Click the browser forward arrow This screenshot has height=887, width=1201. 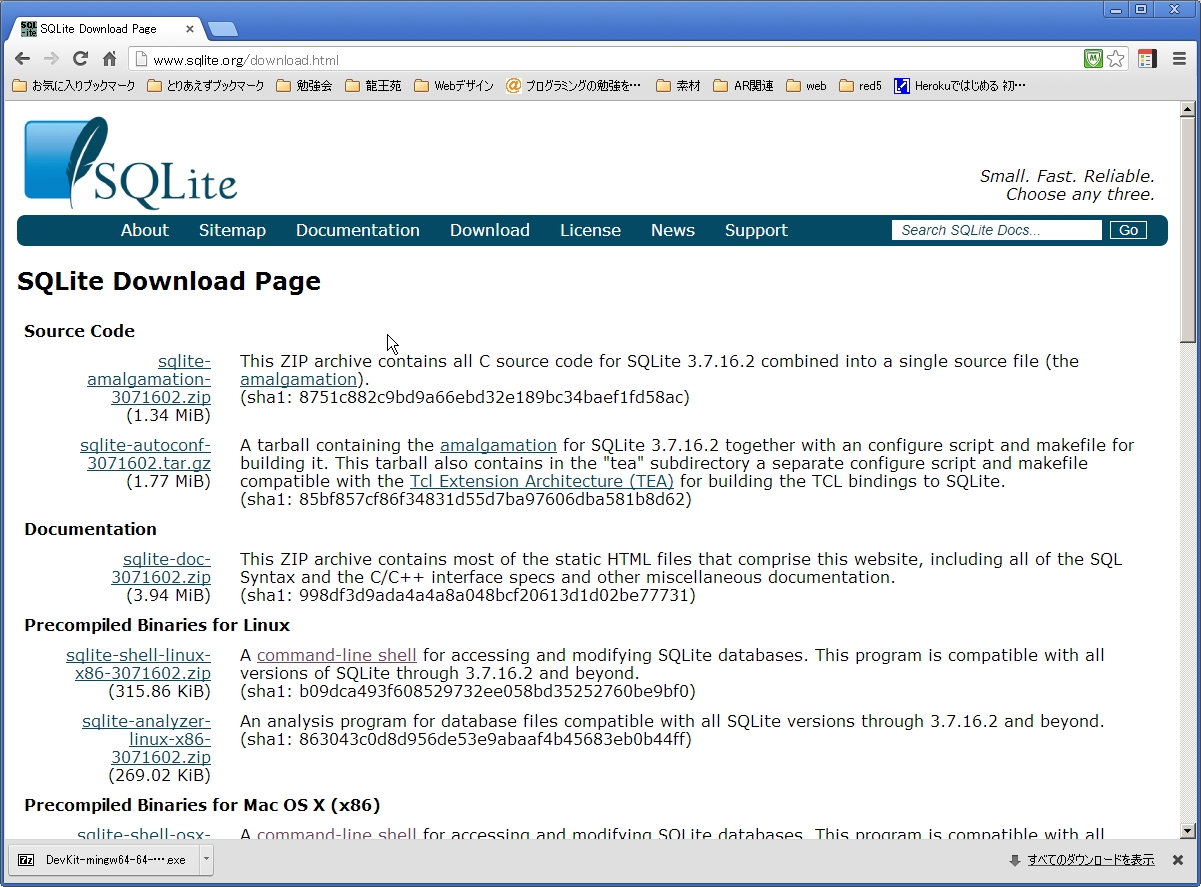(x=52, y=59)
